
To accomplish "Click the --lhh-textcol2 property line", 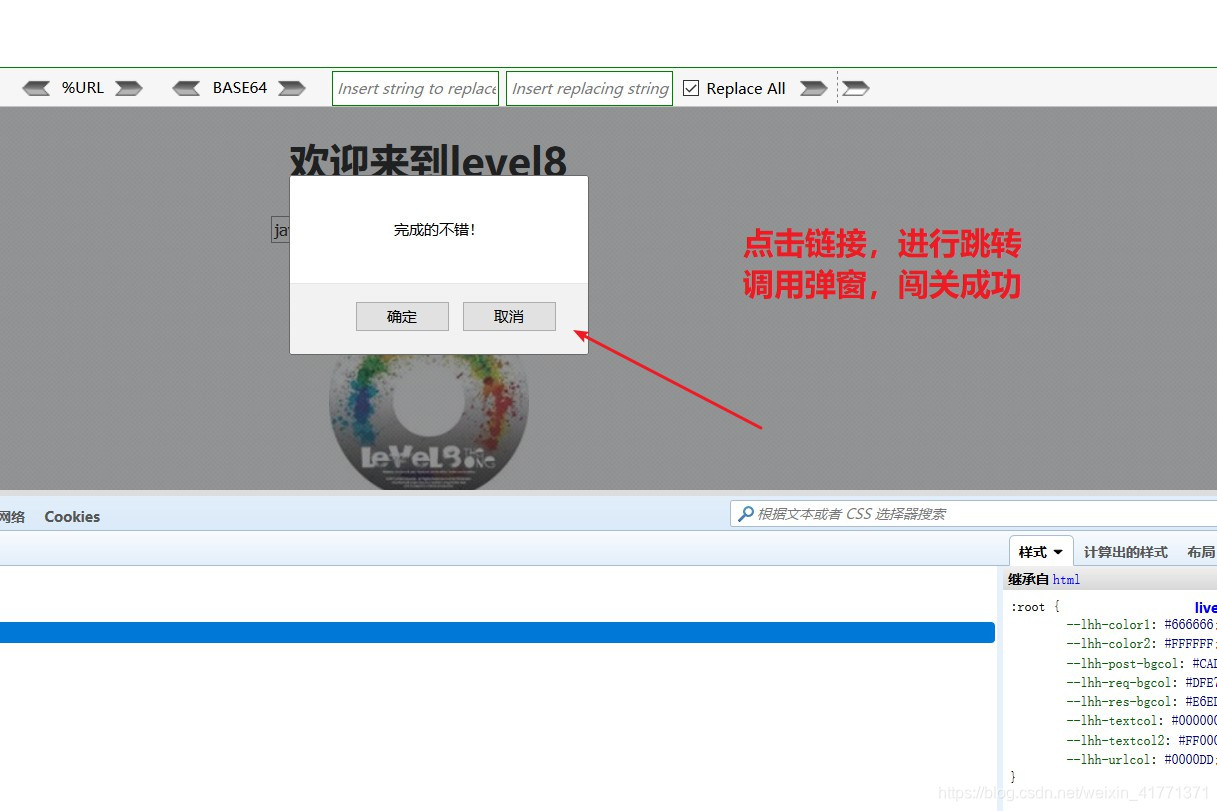I will pos(1141,741).
